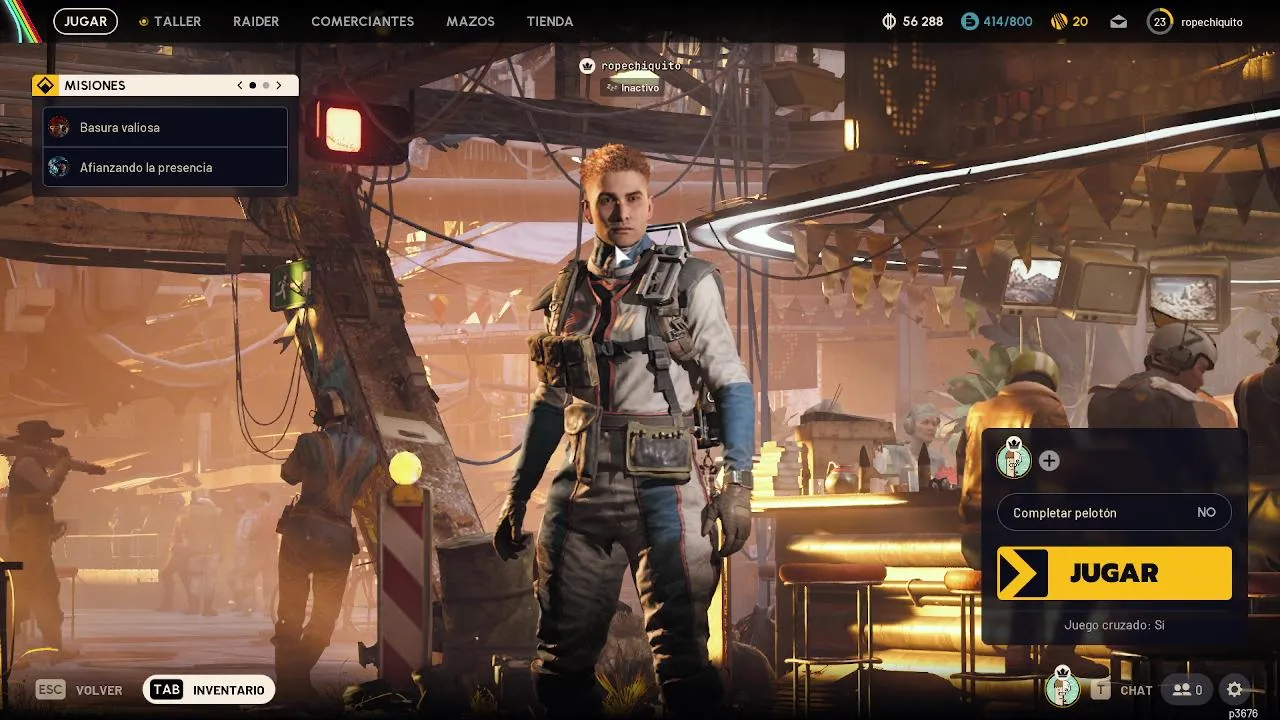Open INVENTARIO with the TAB button

tap(209, 690)
